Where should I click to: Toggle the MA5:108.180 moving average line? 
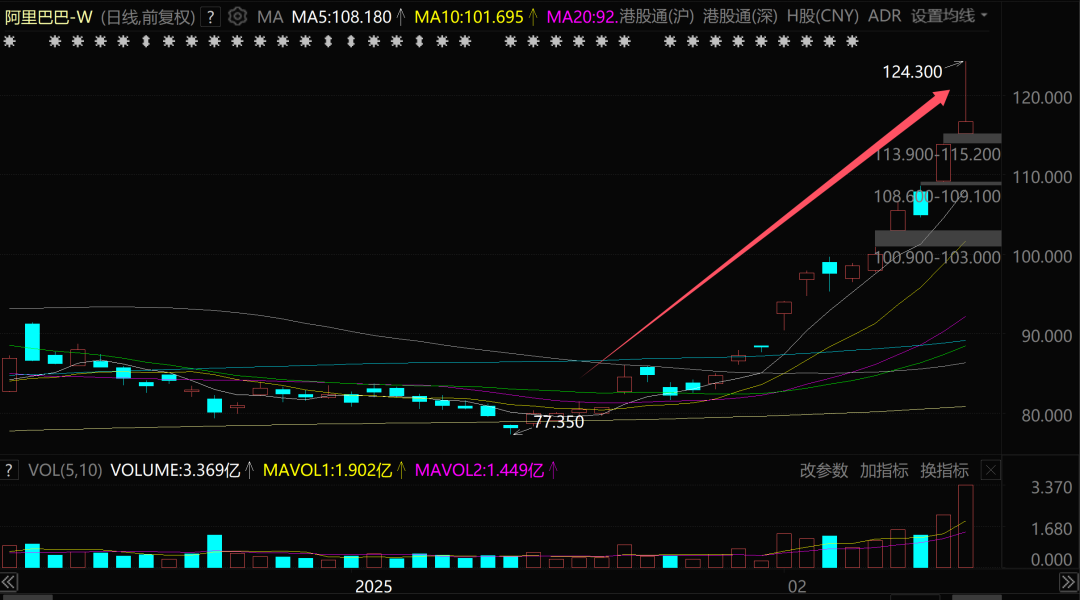coord(342,17)
